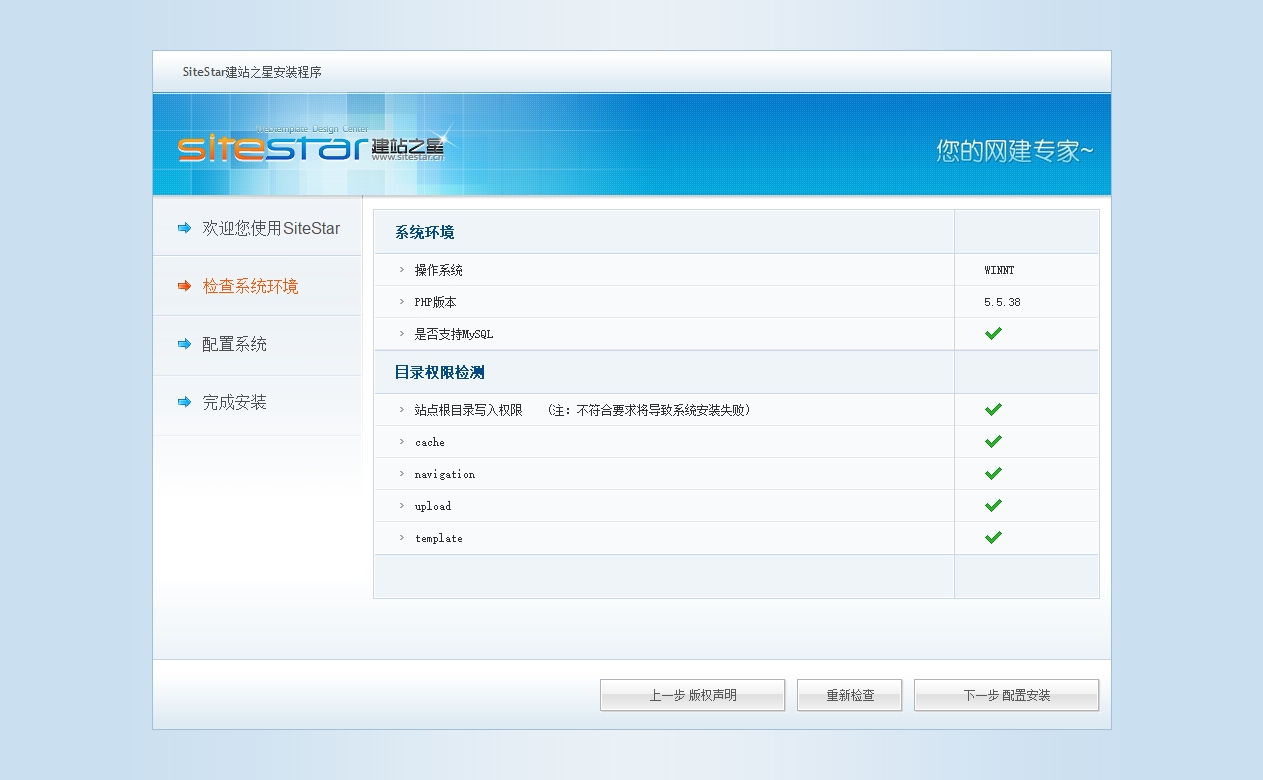Click the 您的网建专家~ slogan text

pyautogui.click(x=1015, y=150)
